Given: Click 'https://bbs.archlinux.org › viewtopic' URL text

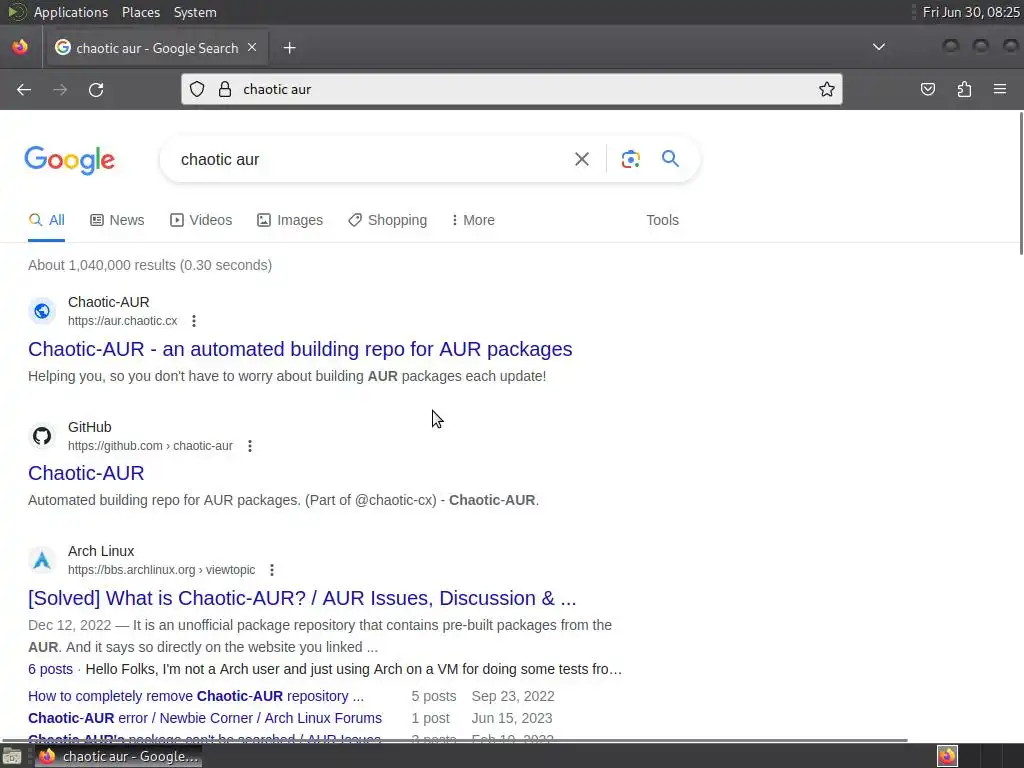Looking at the screenshot, I should click(x=161, y=570).
